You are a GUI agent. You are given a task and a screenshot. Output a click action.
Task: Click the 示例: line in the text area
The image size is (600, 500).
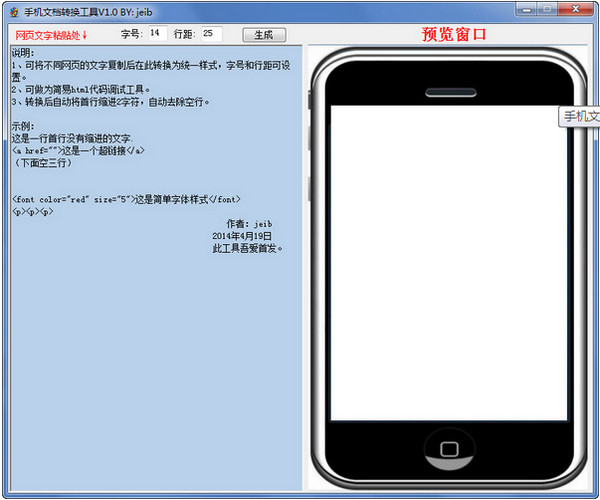(24, 126)
